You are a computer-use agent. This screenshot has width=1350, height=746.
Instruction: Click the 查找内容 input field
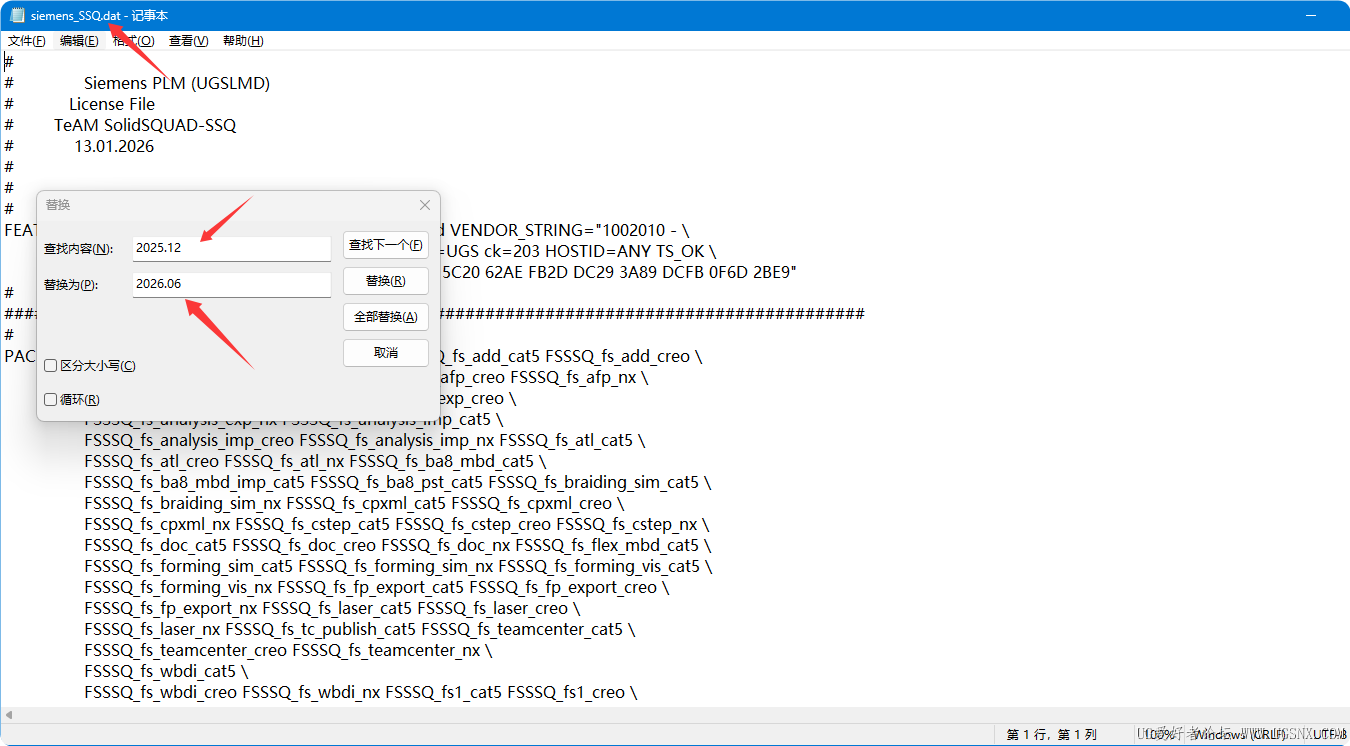pos(232,248)
